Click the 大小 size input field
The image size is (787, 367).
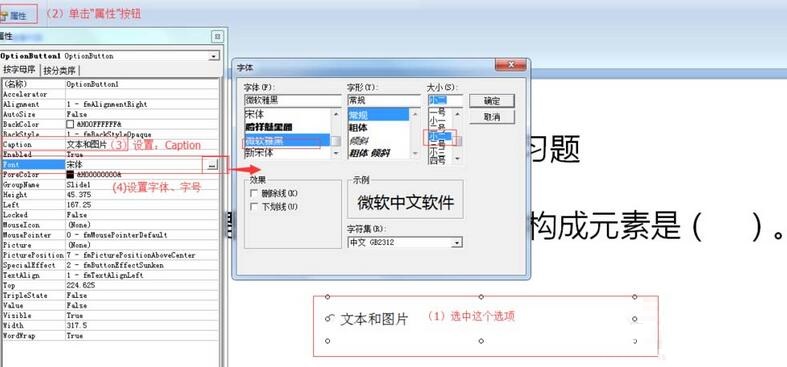click(x=445, y=100)
